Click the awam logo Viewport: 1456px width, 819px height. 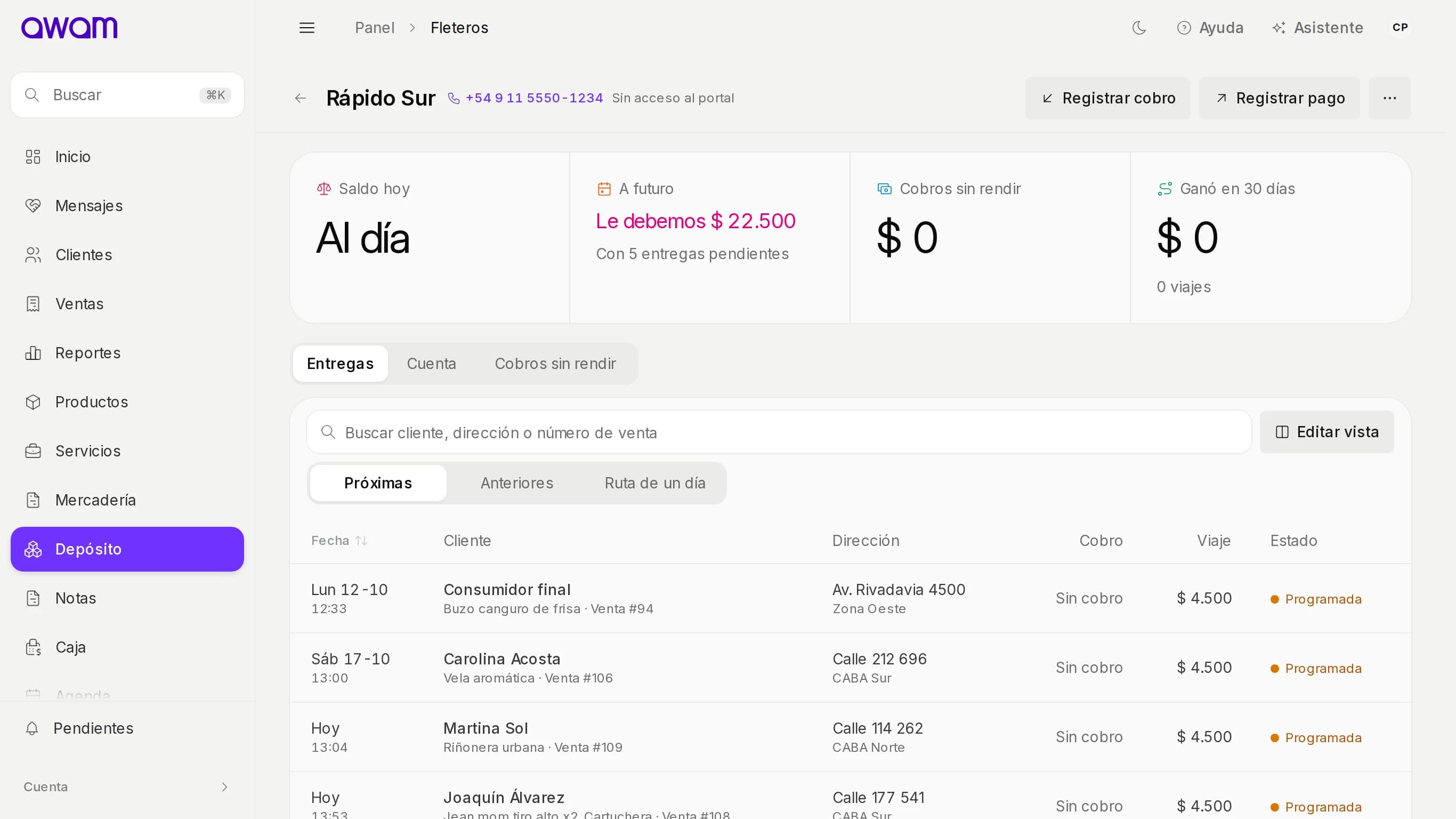tap(69, 28)
